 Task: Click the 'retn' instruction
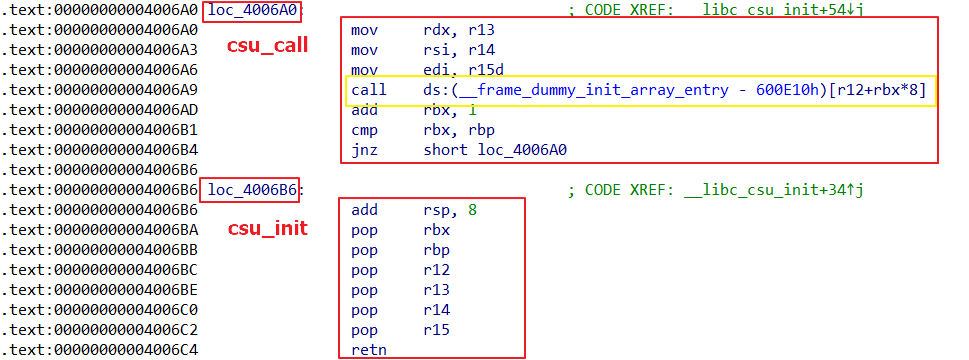point(369,350)
